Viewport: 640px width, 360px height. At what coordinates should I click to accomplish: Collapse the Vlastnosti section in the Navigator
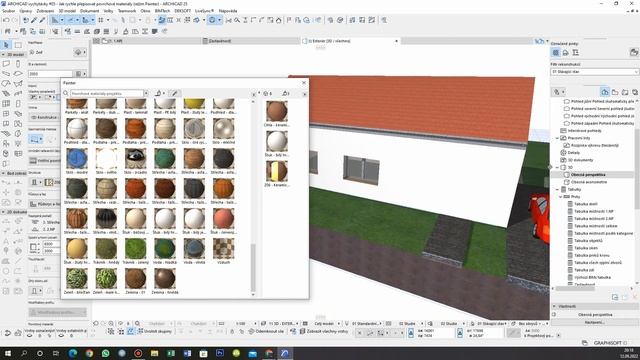[x=555, y=306]
